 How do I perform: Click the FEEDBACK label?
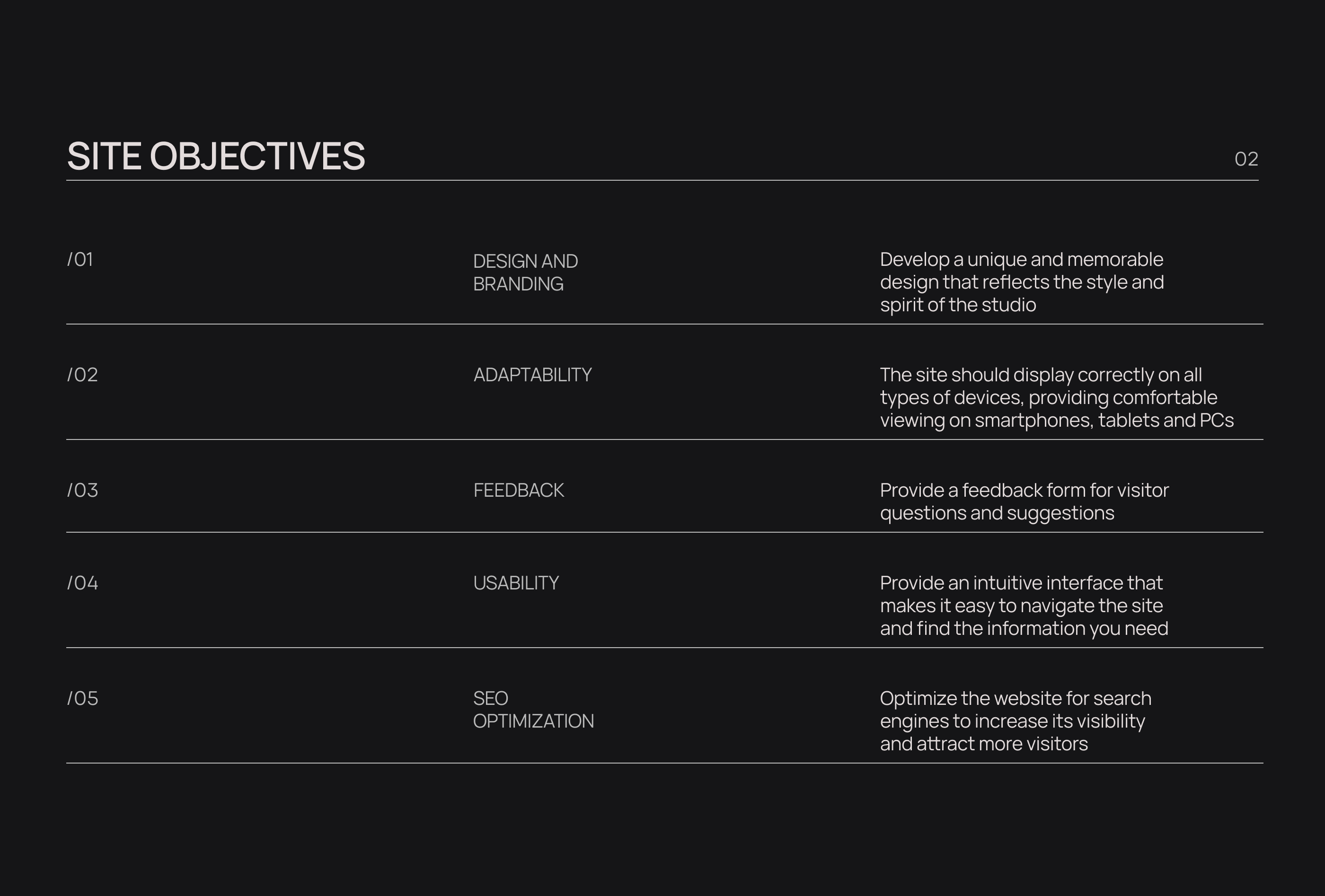tap(518, 491)
